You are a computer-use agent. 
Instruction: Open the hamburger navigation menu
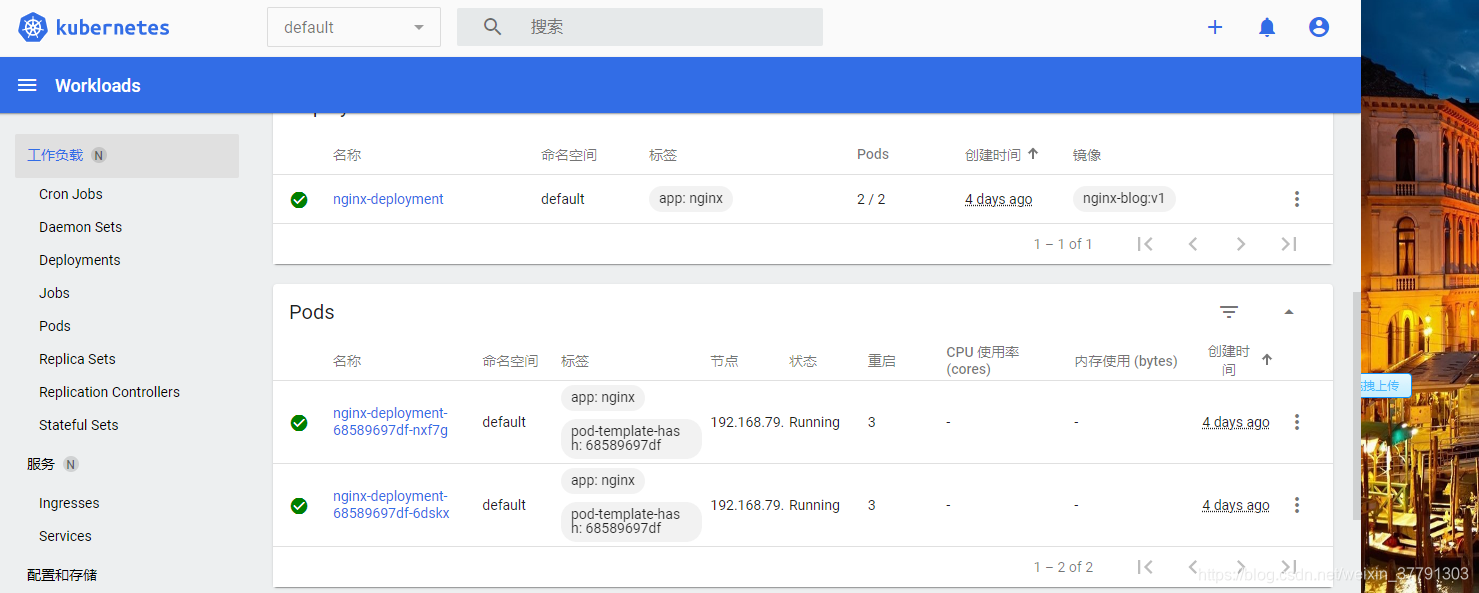click(x=27, y=86)
